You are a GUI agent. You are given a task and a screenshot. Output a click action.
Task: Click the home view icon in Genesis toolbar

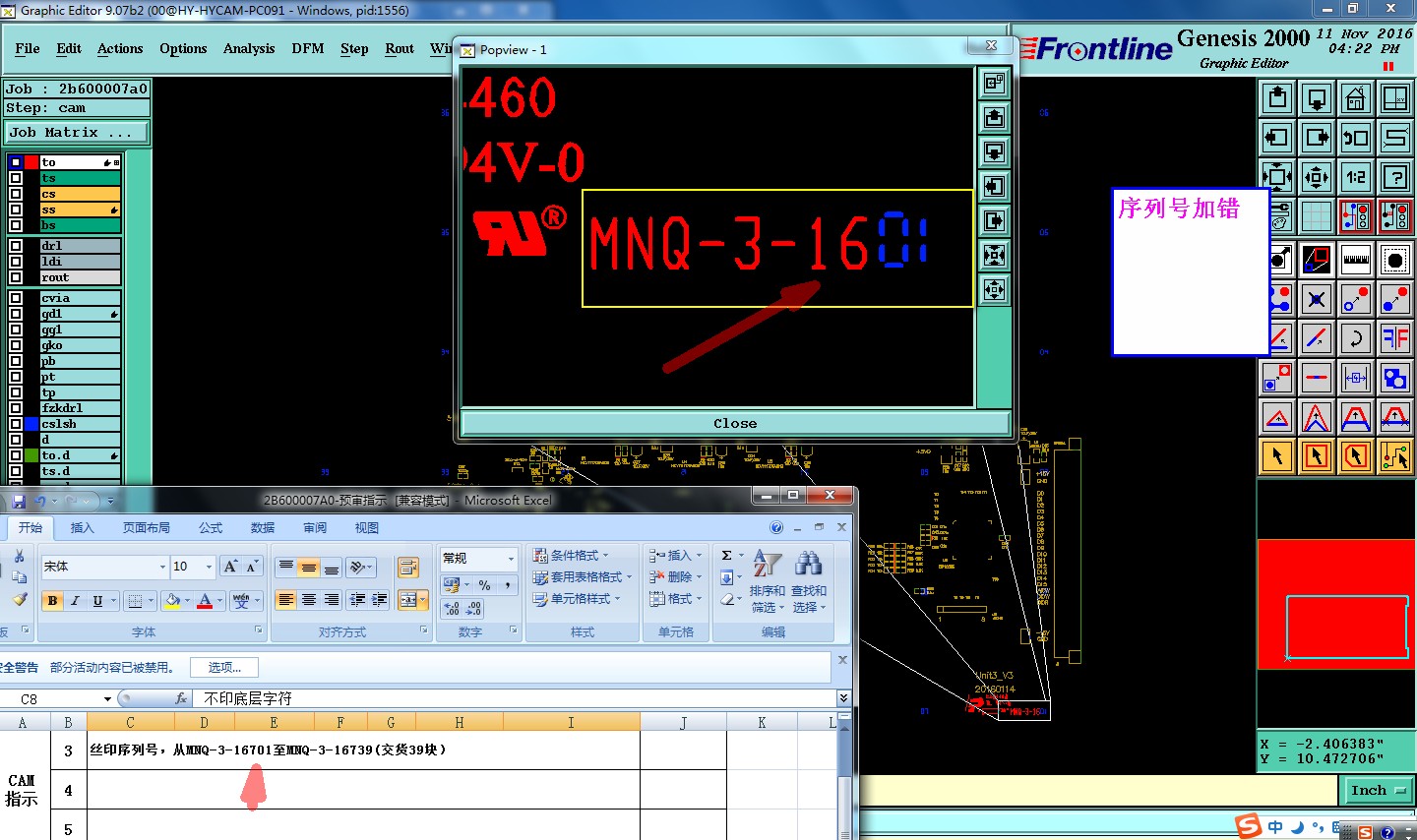[x=1356, y=98]
